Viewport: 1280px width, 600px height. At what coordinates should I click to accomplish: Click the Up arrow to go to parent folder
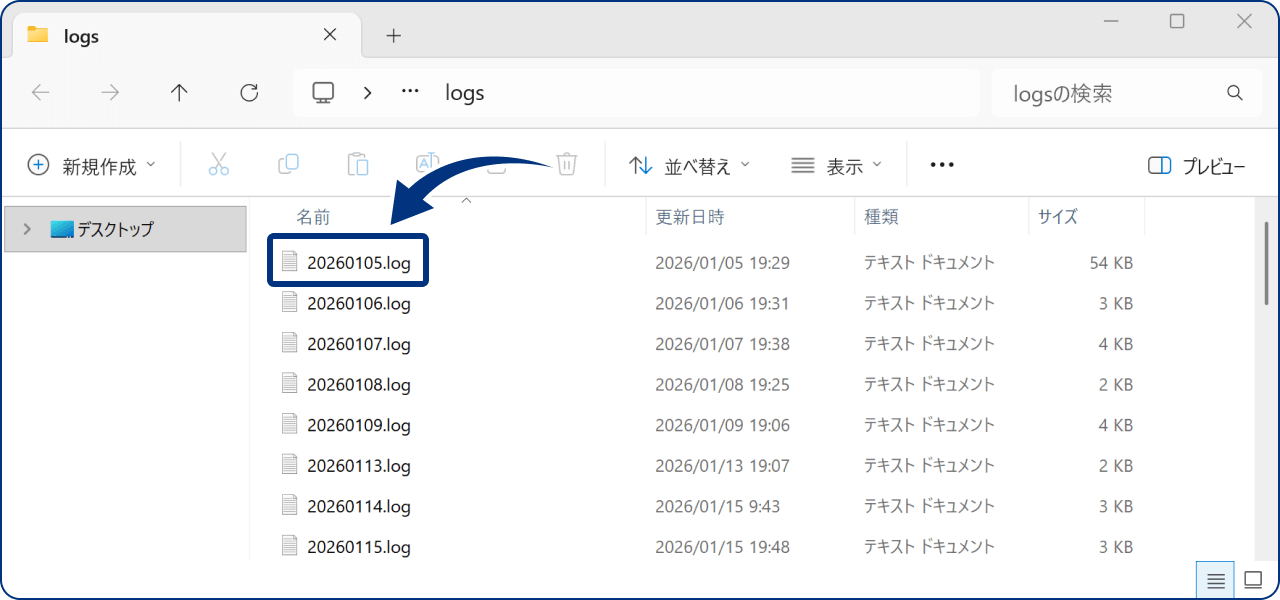click(x=179, y=92)
